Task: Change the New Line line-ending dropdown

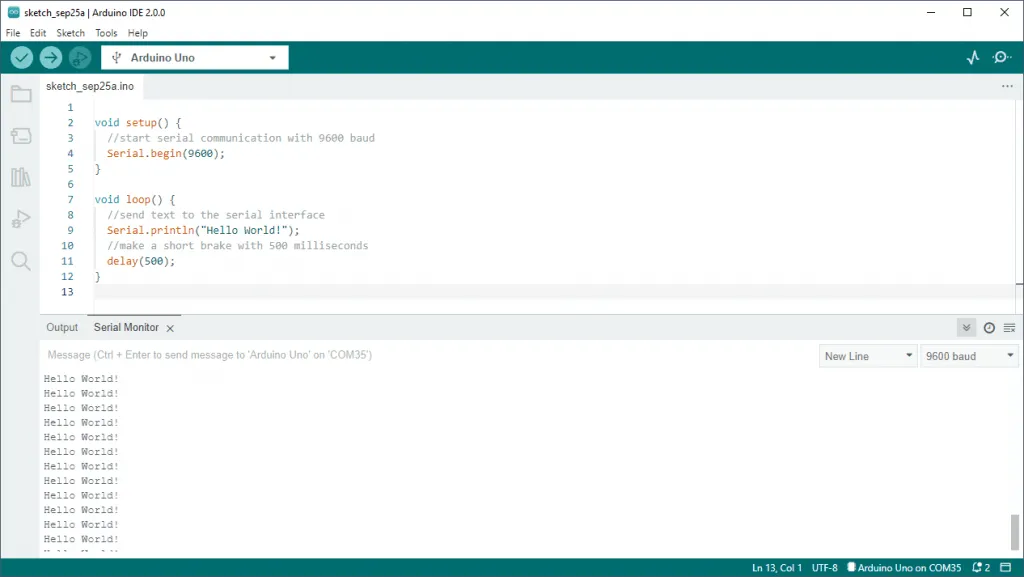Action: tap(867, 355)
